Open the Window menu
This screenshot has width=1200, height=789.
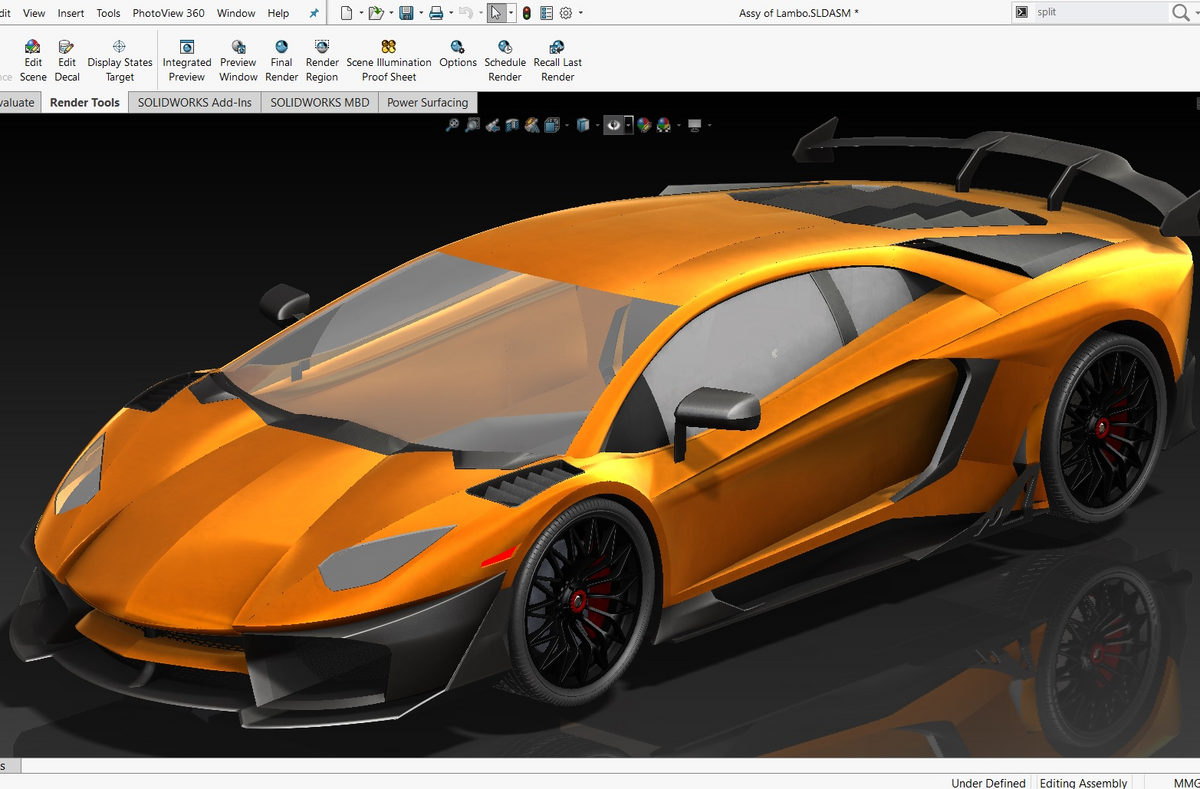tap(236, 13)
